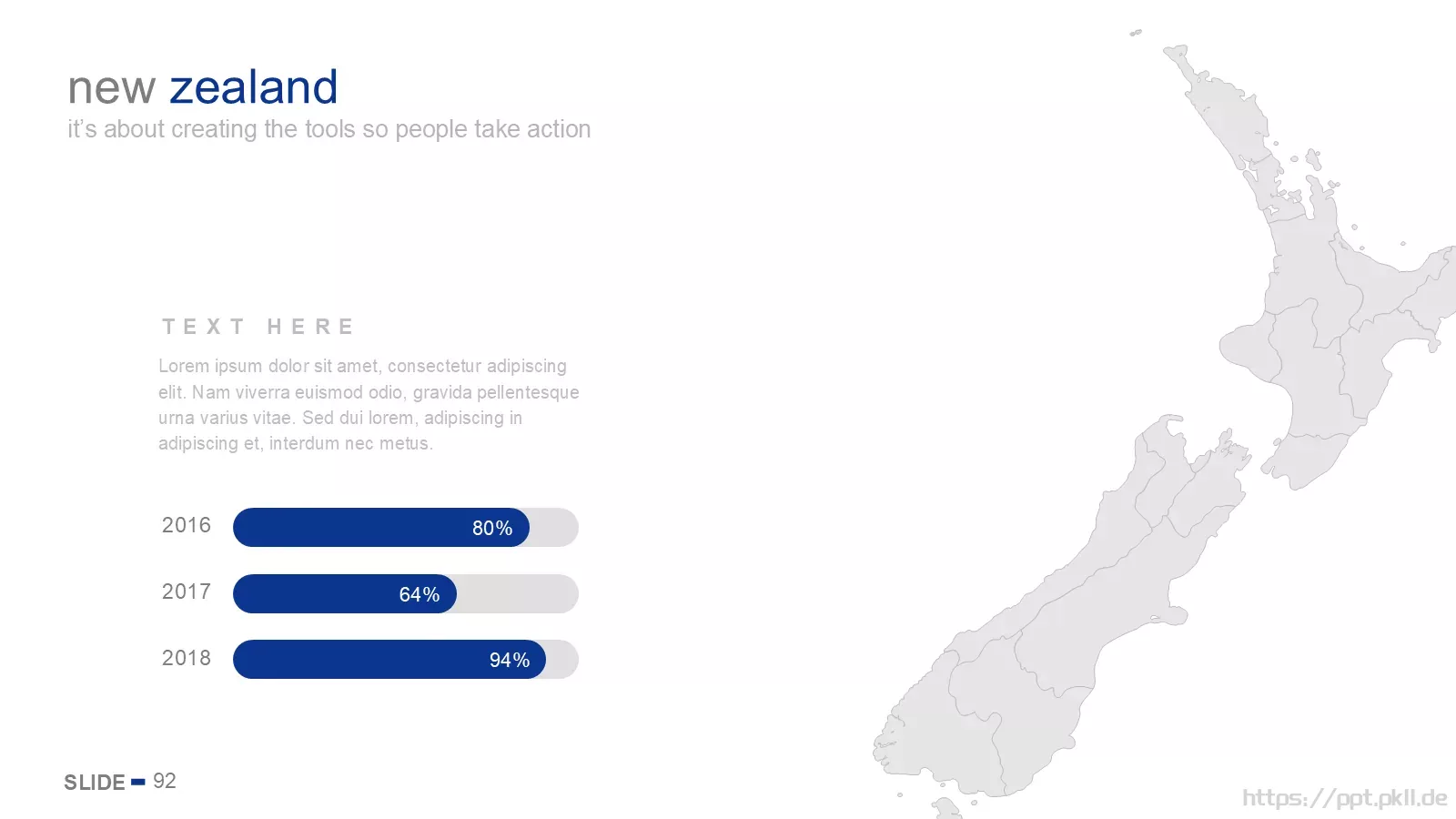
Task: Select the 94% blue progress bar
Action: click(x=389, y=660)
